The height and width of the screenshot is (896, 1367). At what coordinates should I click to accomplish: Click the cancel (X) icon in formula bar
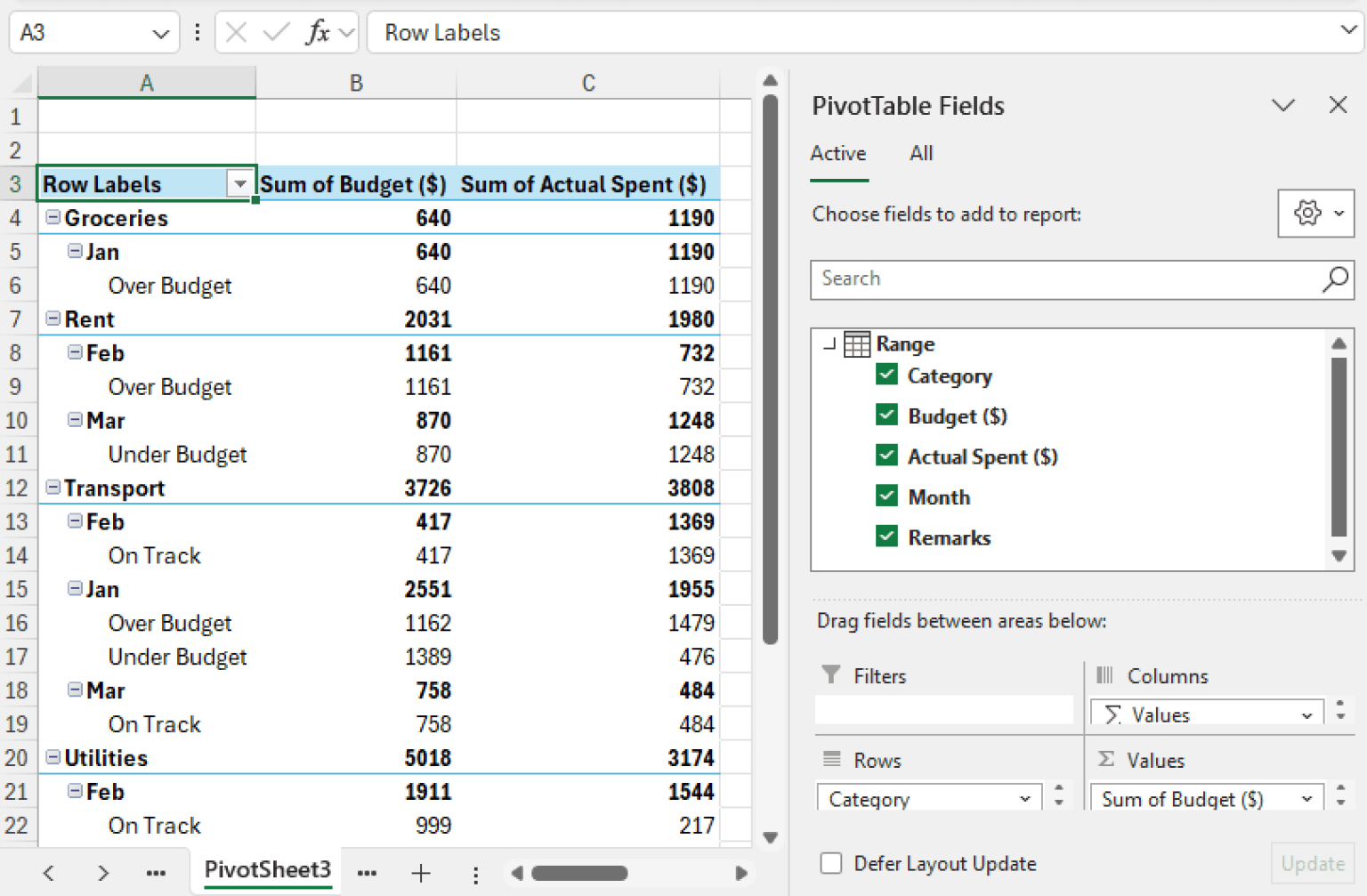(x=236, y=32)
